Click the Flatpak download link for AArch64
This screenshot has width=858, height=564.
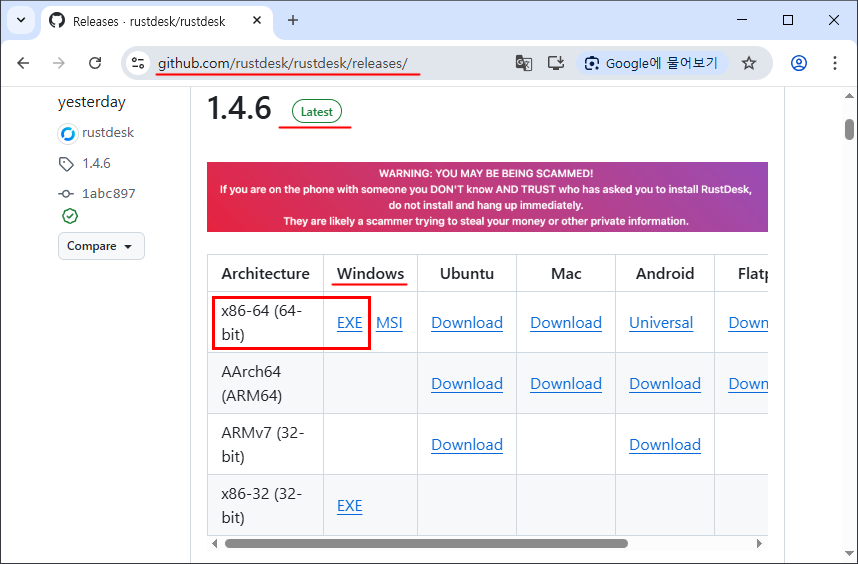(x=748, y=384)
